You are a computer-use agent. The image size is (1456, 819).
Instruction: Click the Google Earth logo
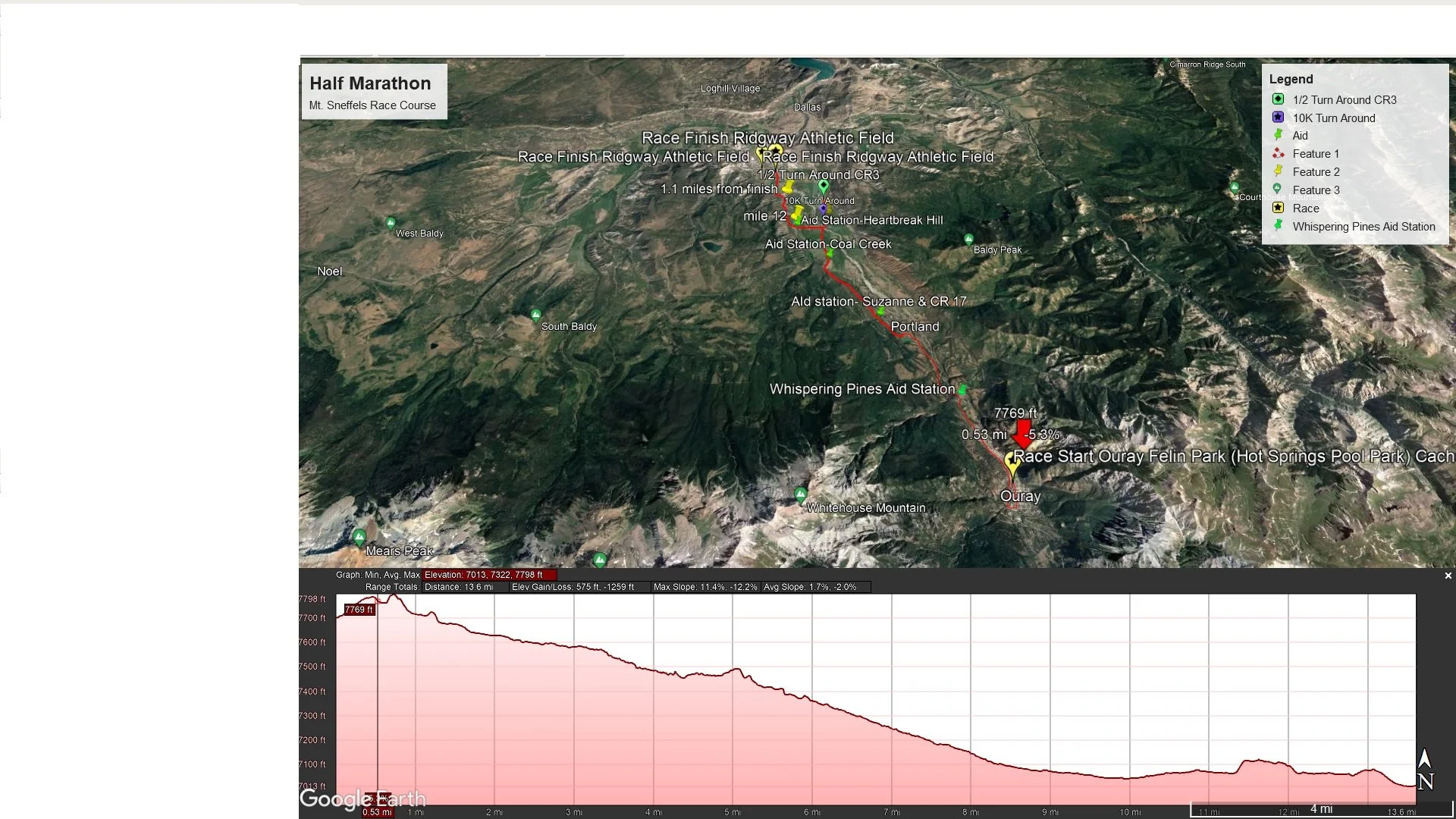[x=362, y=799]
